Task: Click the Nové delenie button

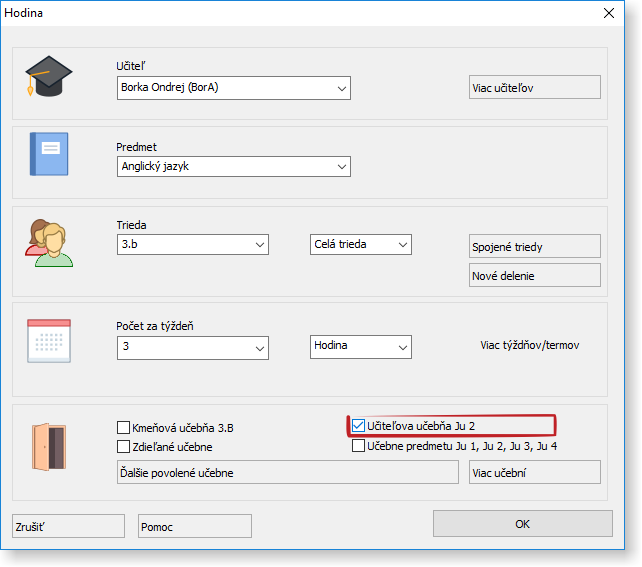Action: [534, 275]
